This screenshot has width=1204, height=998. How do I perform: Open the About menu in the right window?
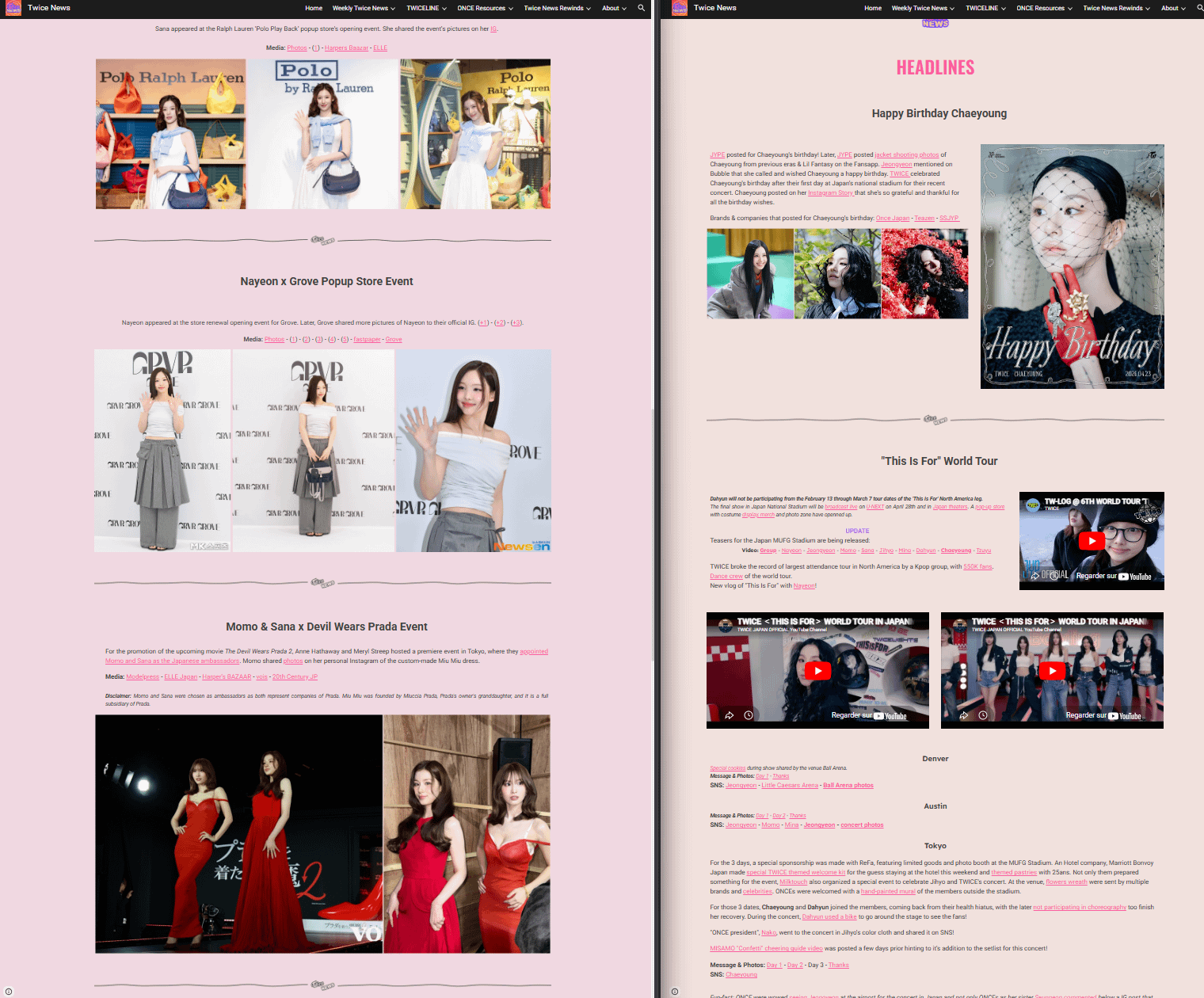[1172, 8]
